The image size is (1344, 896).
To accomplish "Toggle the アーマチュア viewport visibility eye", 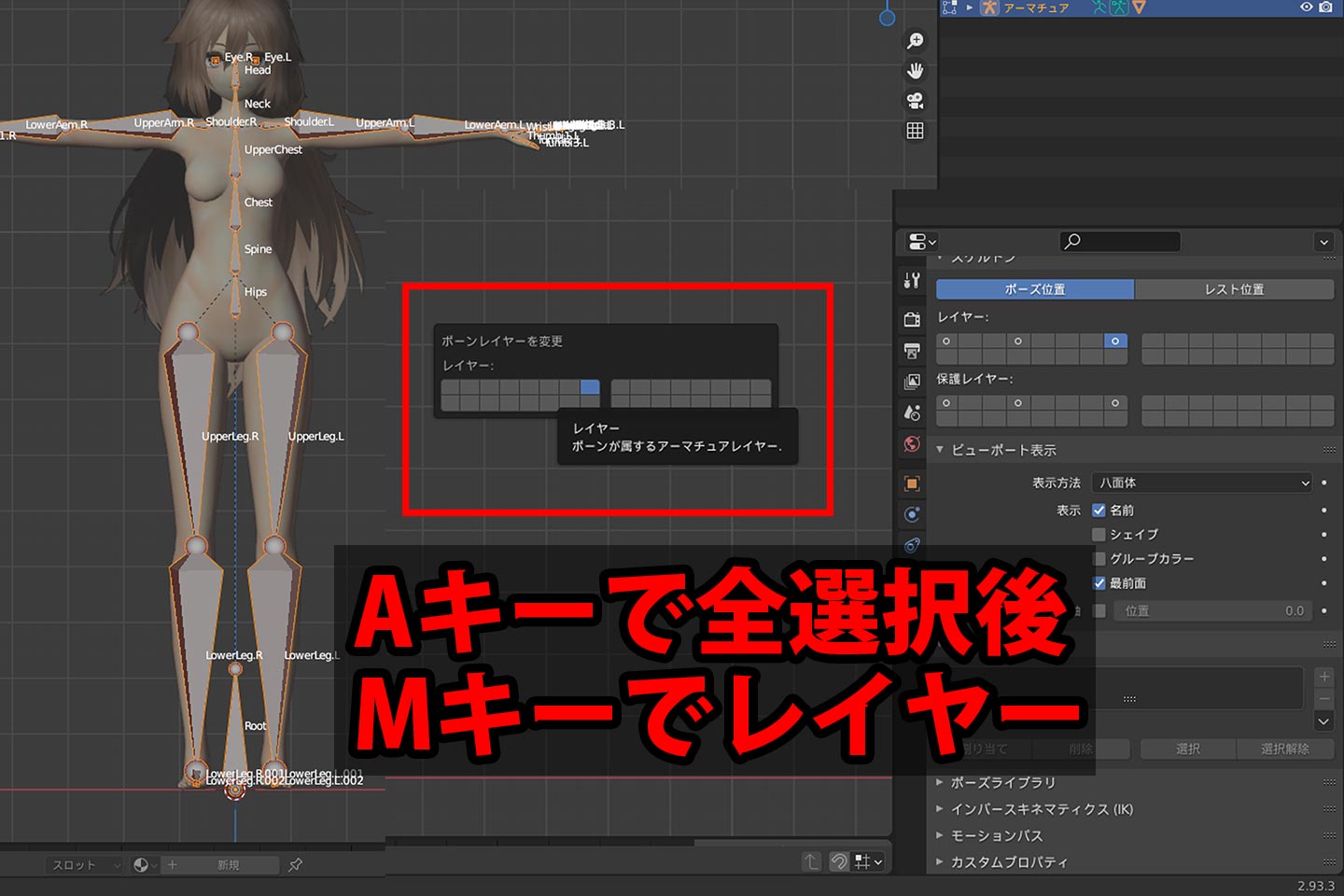I will 1307,7.
